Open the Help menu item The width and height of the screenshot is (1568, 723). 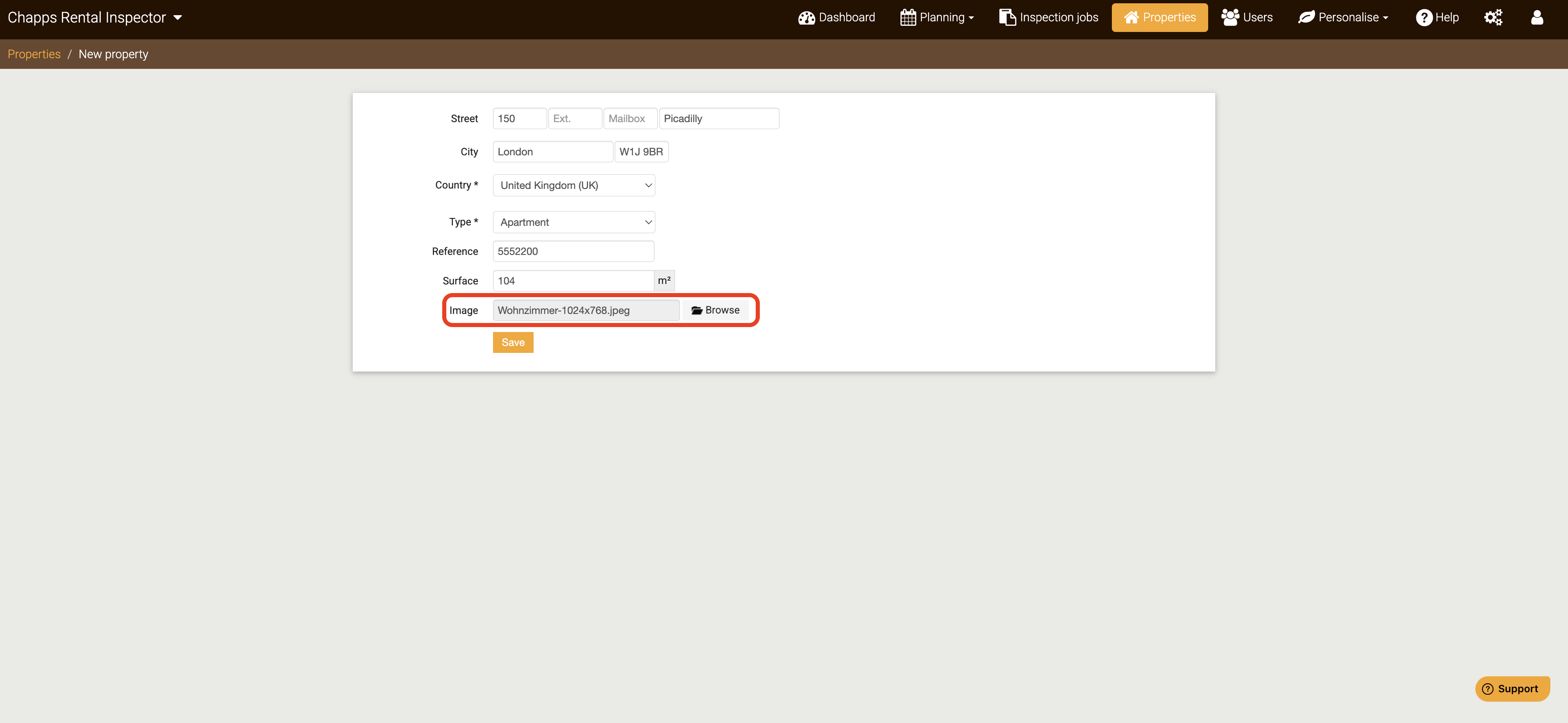click(x=1437, y=17)
